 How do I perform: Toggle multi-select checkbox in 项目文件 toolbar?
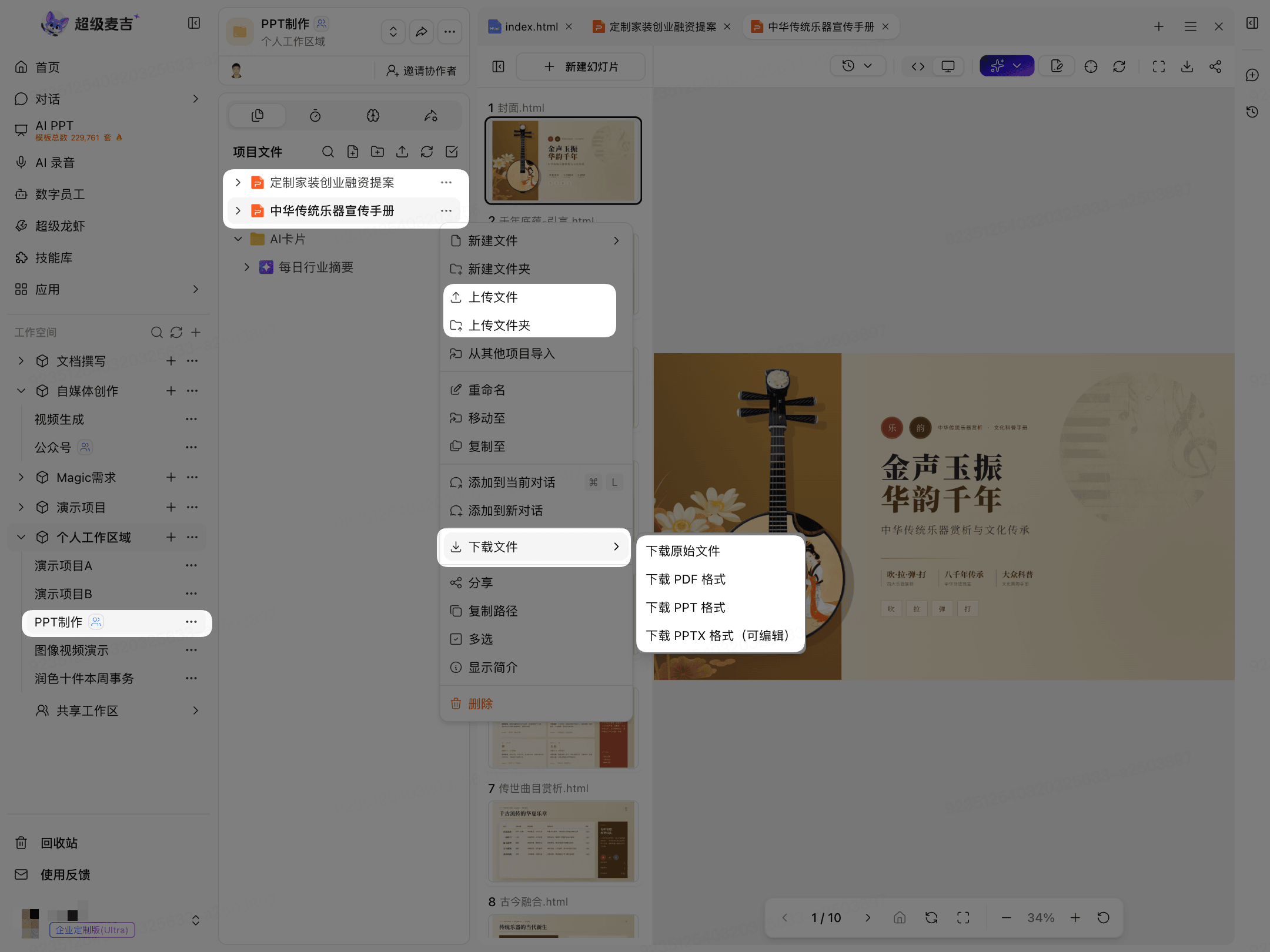[452, 152]
